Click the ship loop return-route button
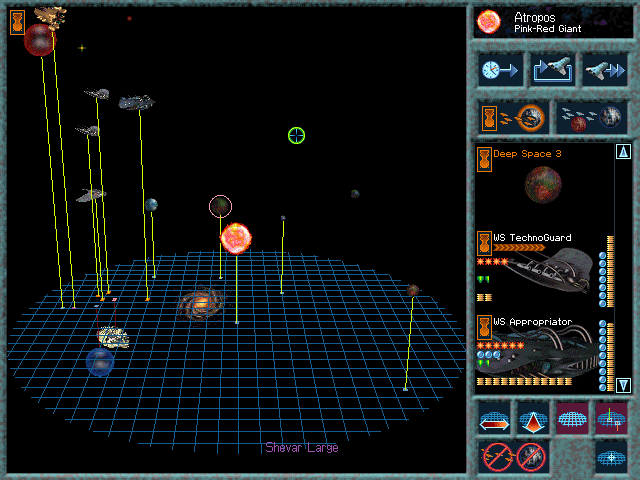Screen dimensions: 640x480 (553, 70)
